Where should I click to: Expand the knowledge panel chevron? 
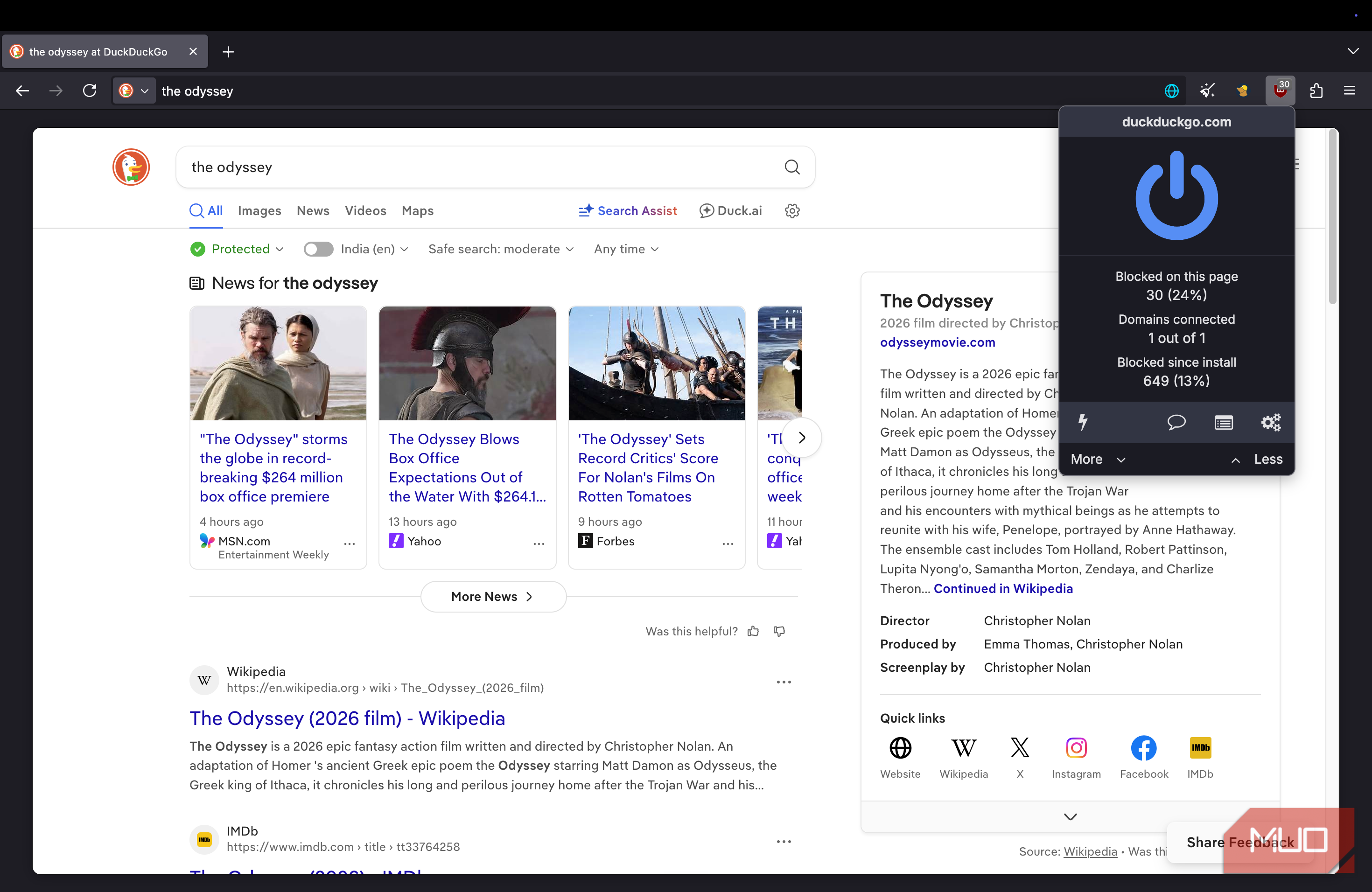pos(1070,816)
